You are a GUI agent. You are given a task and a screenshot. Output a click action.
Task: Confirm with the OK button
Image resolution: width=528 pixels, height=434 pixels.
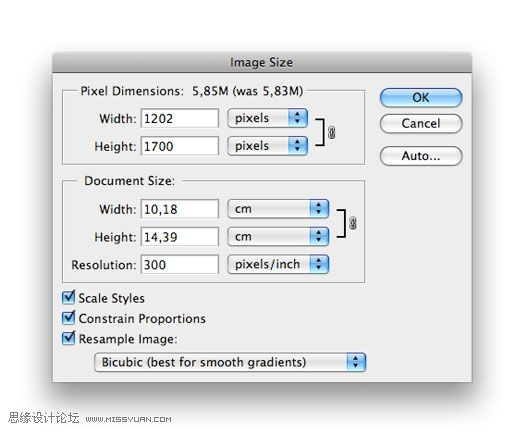[x=421, y=98]
